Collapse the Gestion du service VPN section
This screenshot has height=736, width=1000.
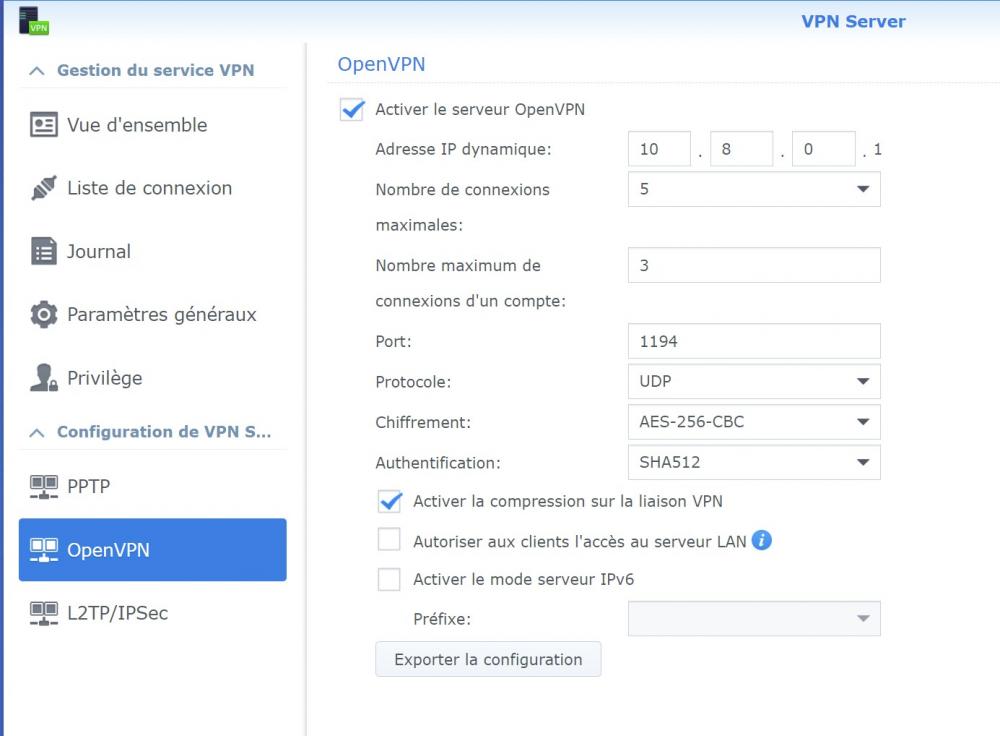[x=37, y=71]
